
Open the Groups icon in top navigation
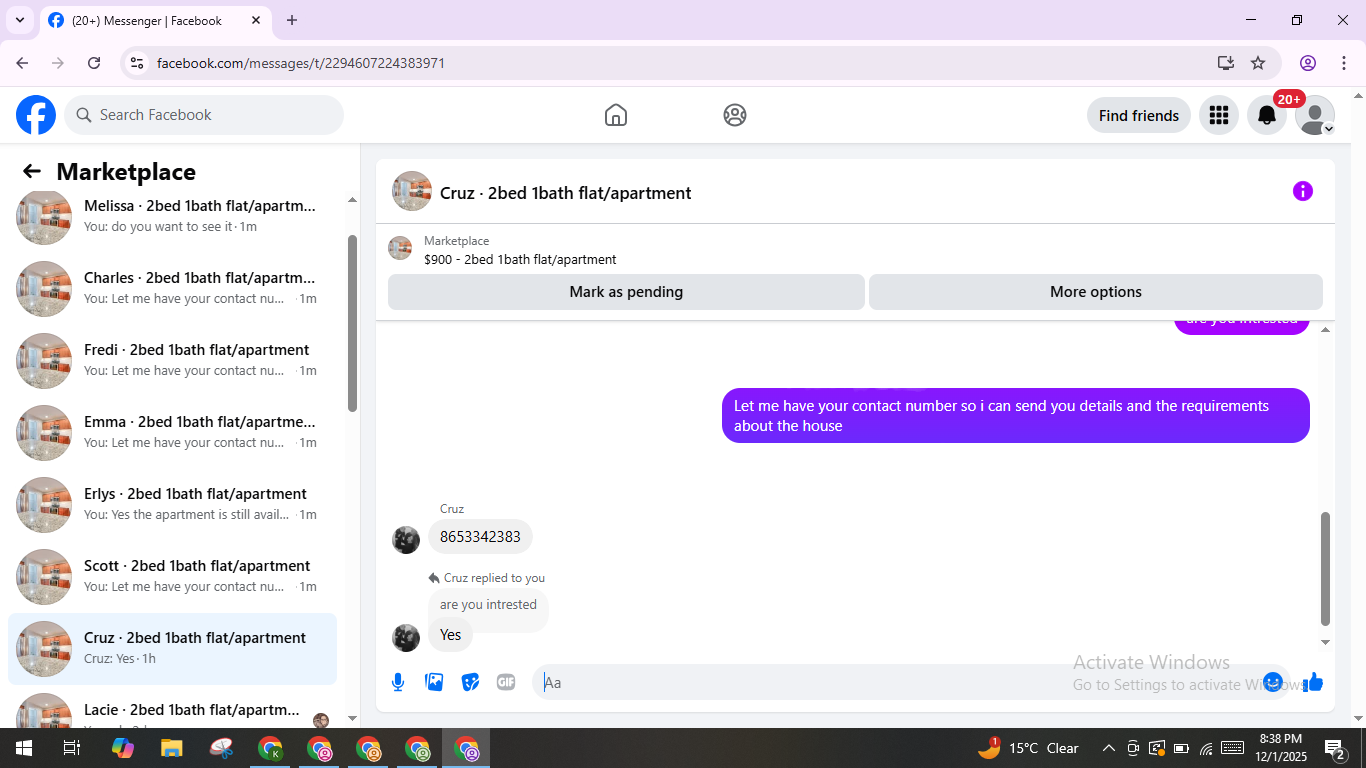tap(735, 115)
